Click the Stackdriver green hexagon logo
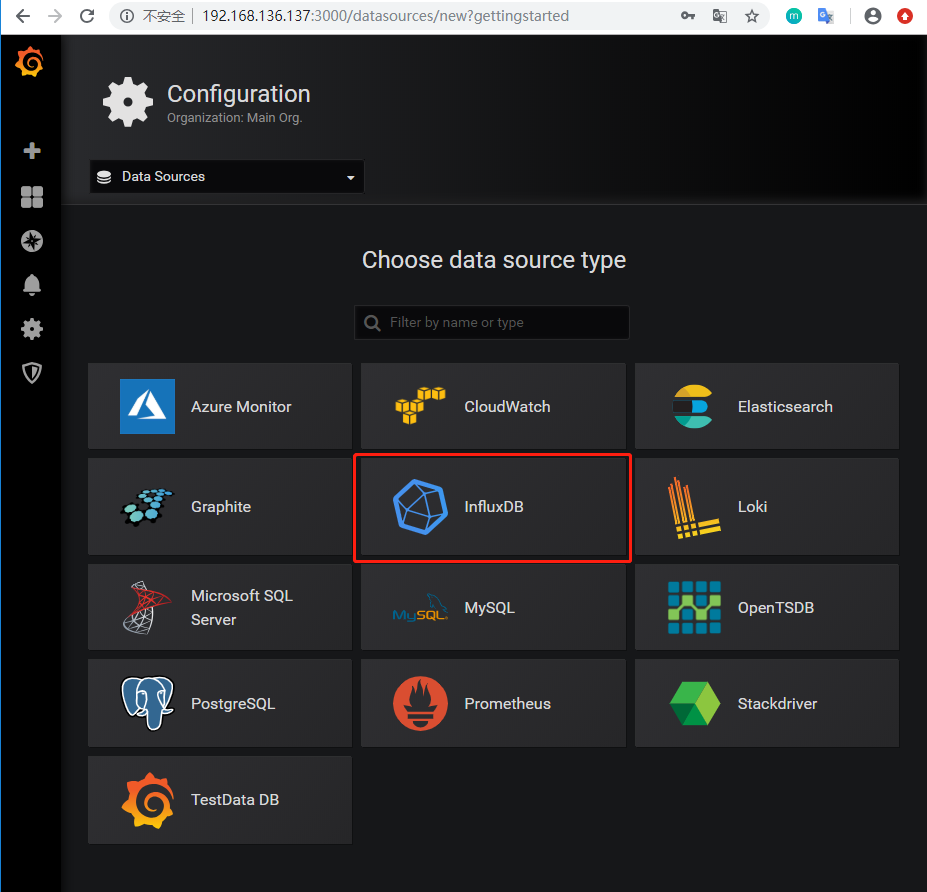The height and width of the screenshot is (892, 927). 695,703
